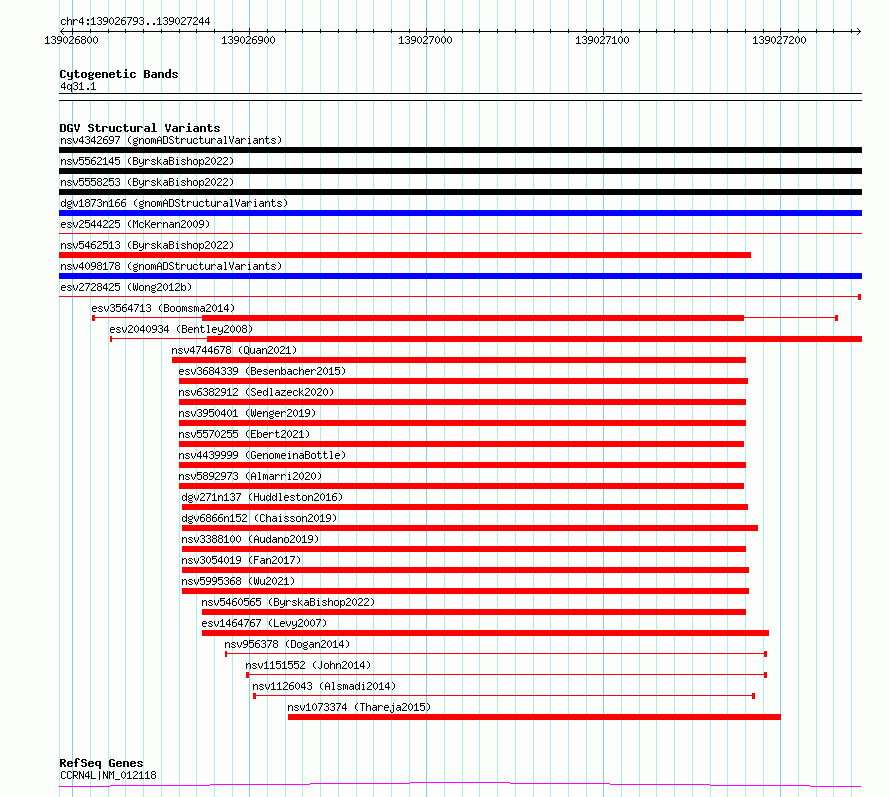Open nsv5462513 (ByrskaBishop2022) variant label
Image resolution: width=890 pixels, height=797 pixels.
tap(147, 245)
